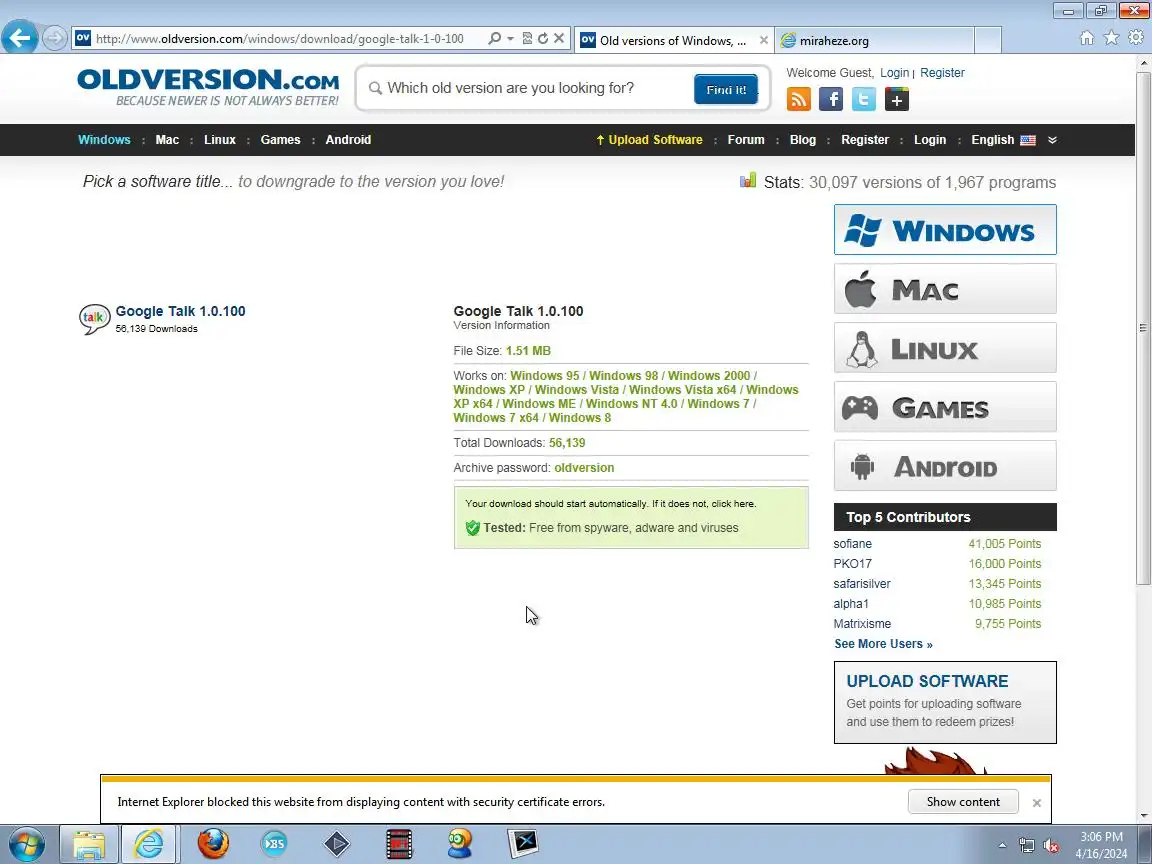Click the Register link beside Welcome Guest
This screenshot has width=1152, height=864.
click(942, 73)
